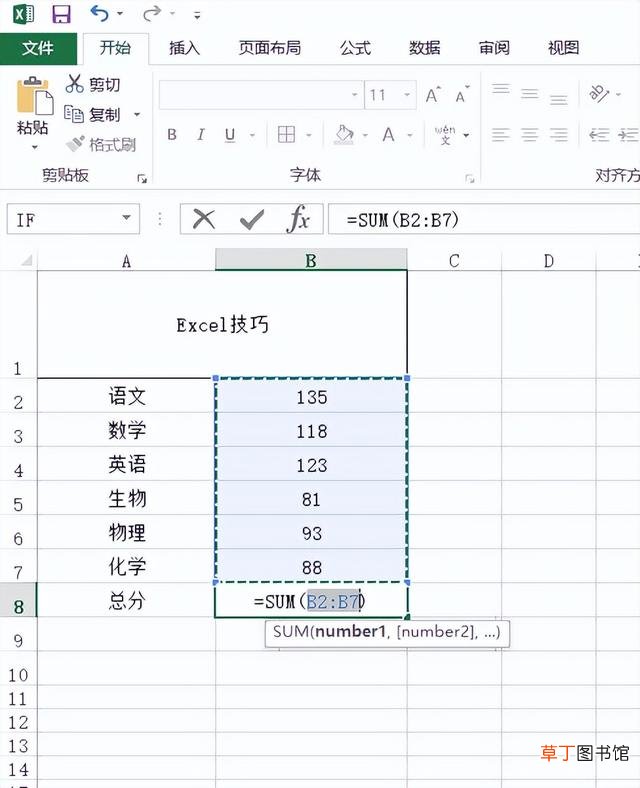
Task: Click cell containing 语文
Action: [x=126, y=396]
